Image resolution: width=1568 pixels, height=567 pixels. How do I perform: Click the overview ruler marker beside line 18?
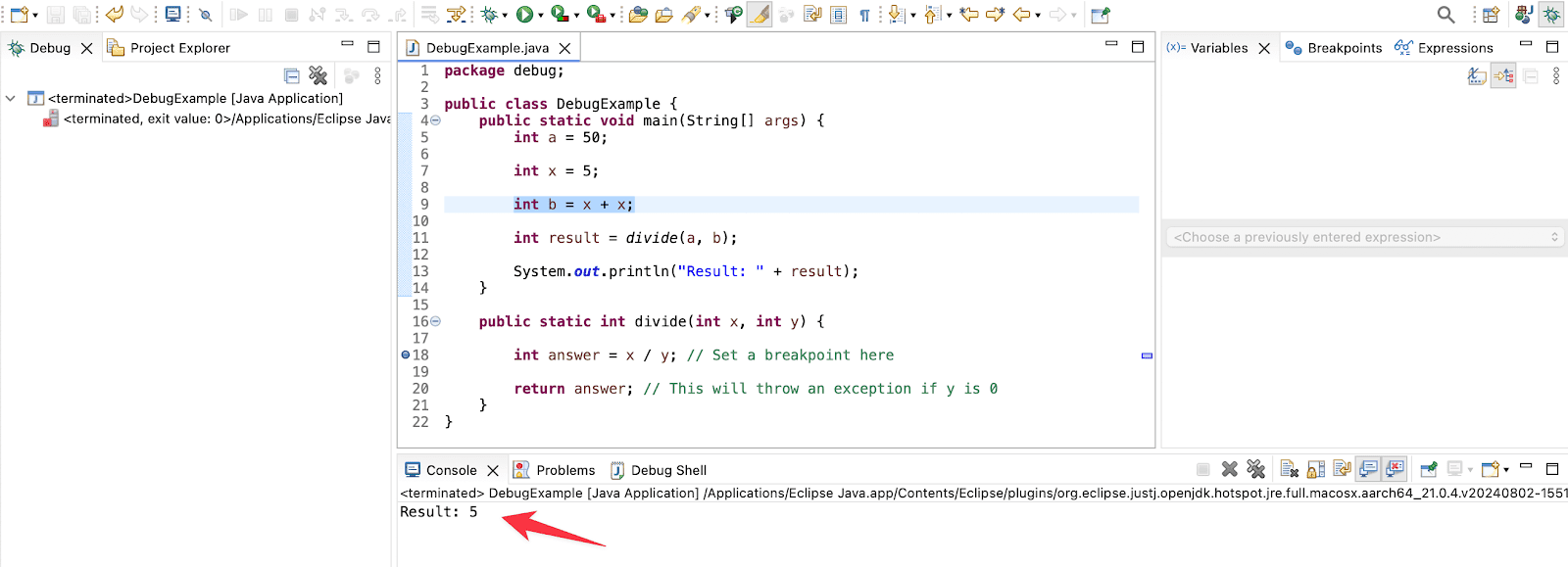pos(1147,355)
